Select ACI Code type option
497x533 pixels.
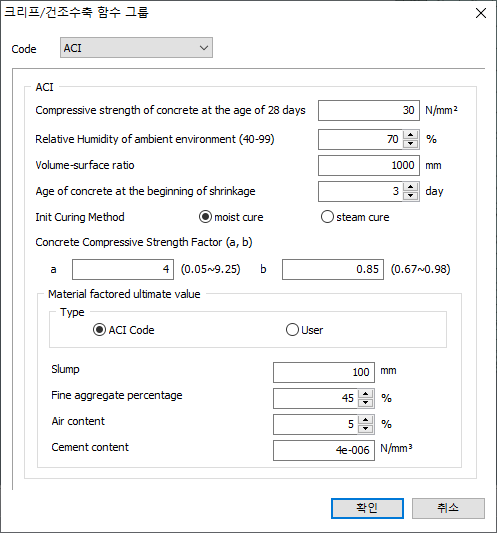(123, 330)
